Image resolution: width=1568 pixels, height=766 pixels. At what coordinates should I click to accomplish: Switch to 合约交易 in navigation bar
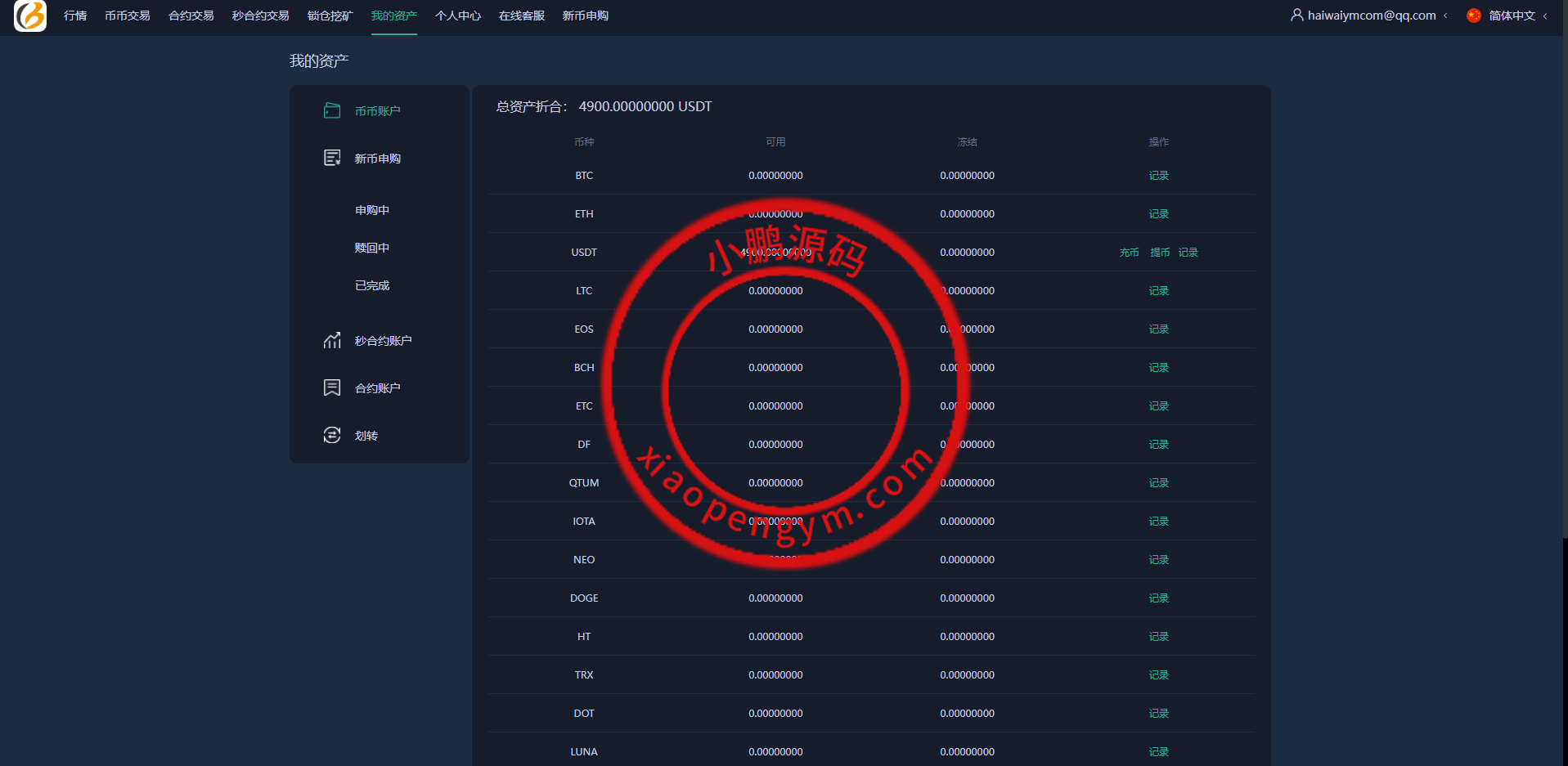pos(191,16)
